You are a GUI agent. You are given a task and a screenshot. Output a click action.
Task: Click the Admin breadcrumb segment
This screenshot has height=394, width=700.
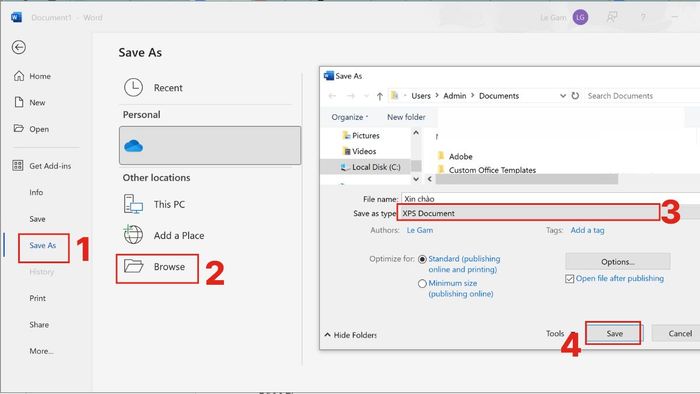tap(454, 95)
